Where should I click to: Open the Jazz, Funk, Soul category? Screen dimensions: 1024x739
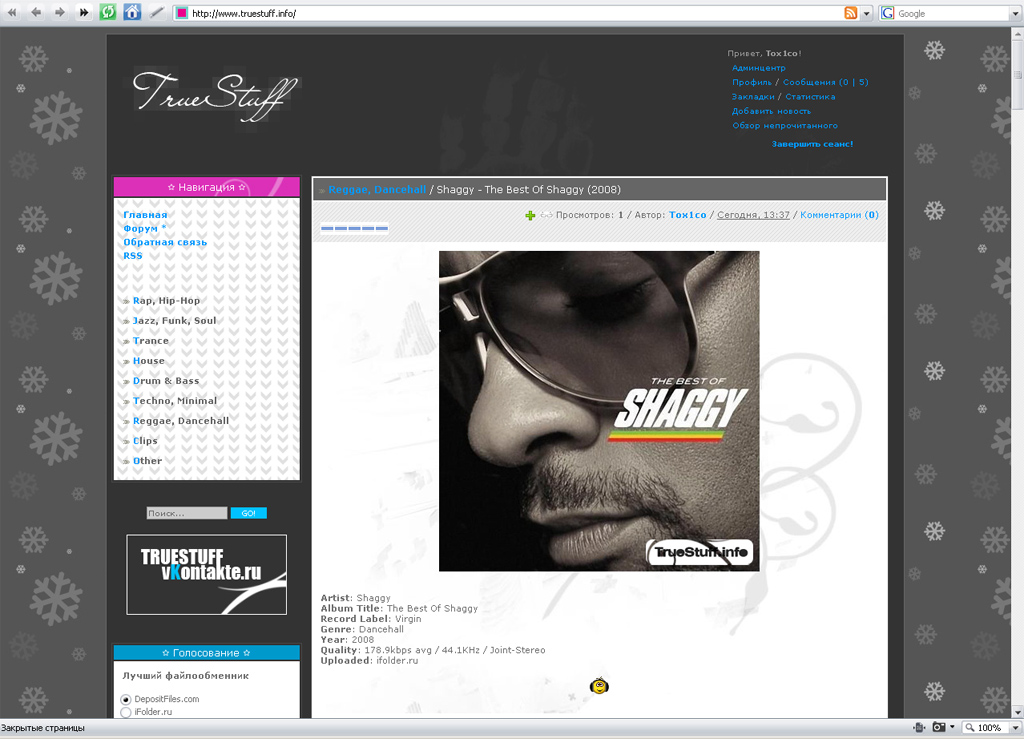[174, 321]
